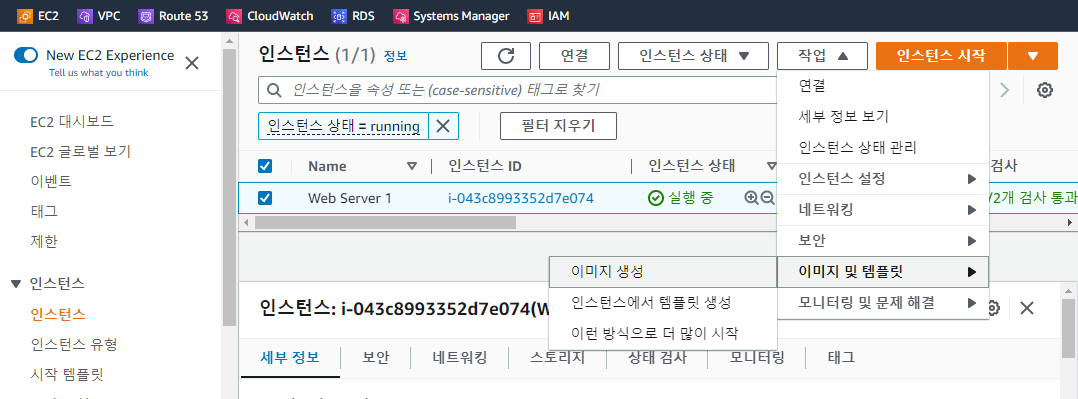Image resolution: width=1078 pixels, height=399 pixels.
Task: Refresh the instances list
Action: tap(506, 56)
